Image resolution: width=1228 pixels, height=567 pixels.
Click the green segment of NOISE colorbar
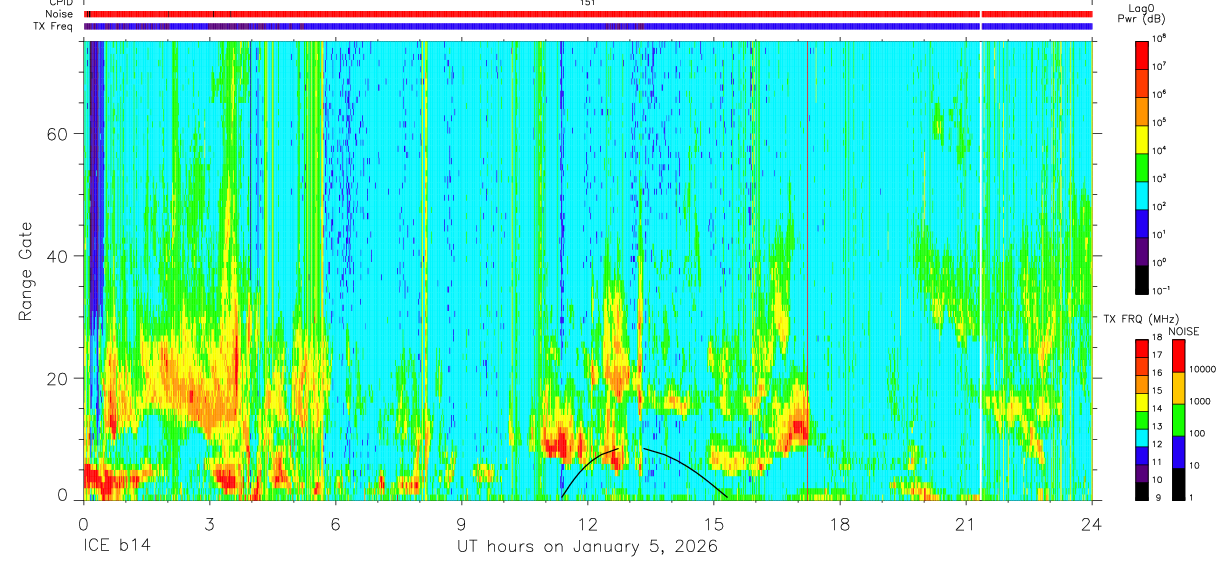point(1179,420)
